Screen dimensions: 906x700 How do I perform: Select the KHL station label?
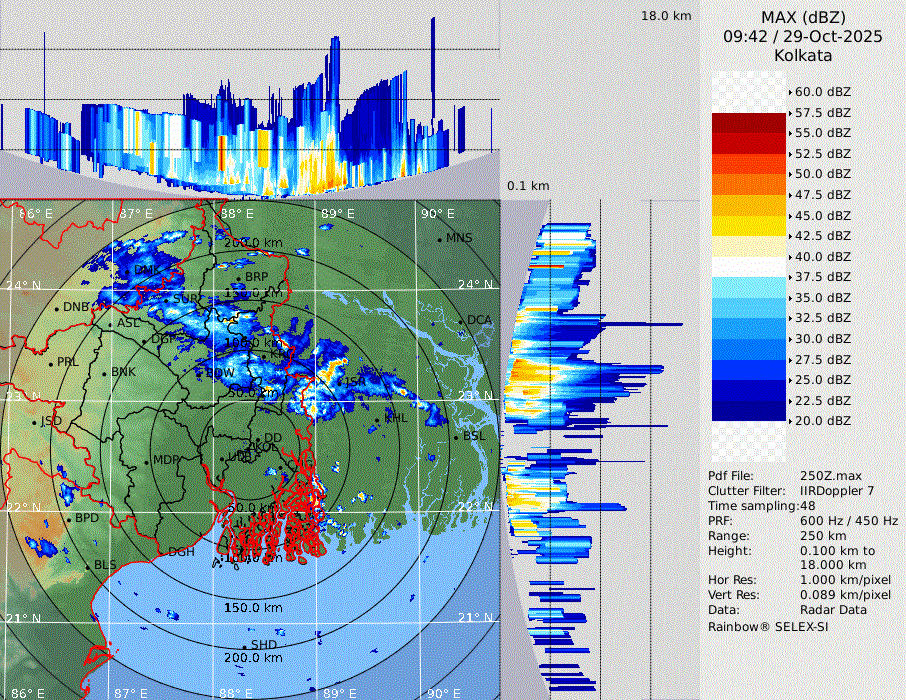[396, 419]
